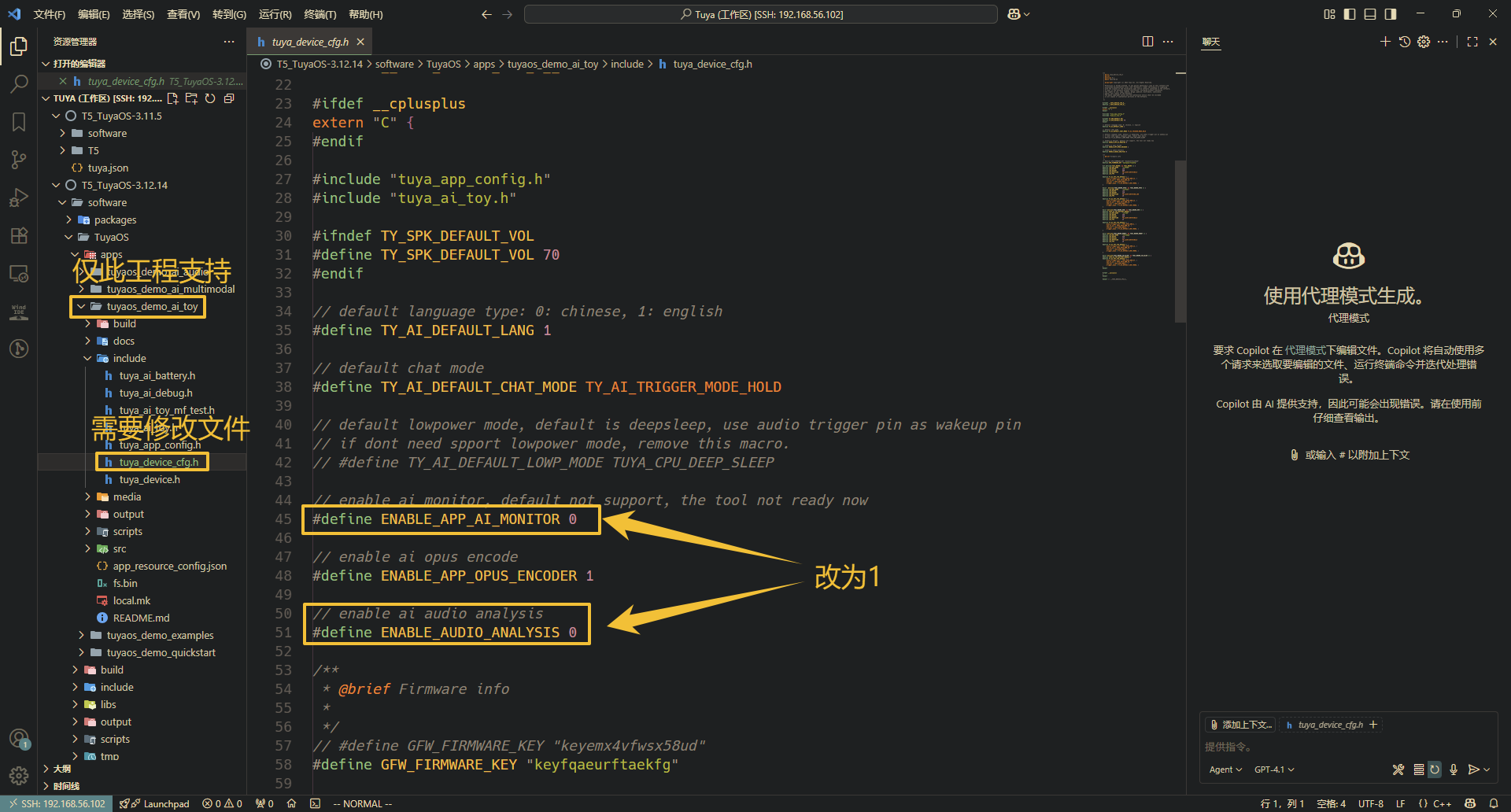Open the File menu

(x=49, y=14)
